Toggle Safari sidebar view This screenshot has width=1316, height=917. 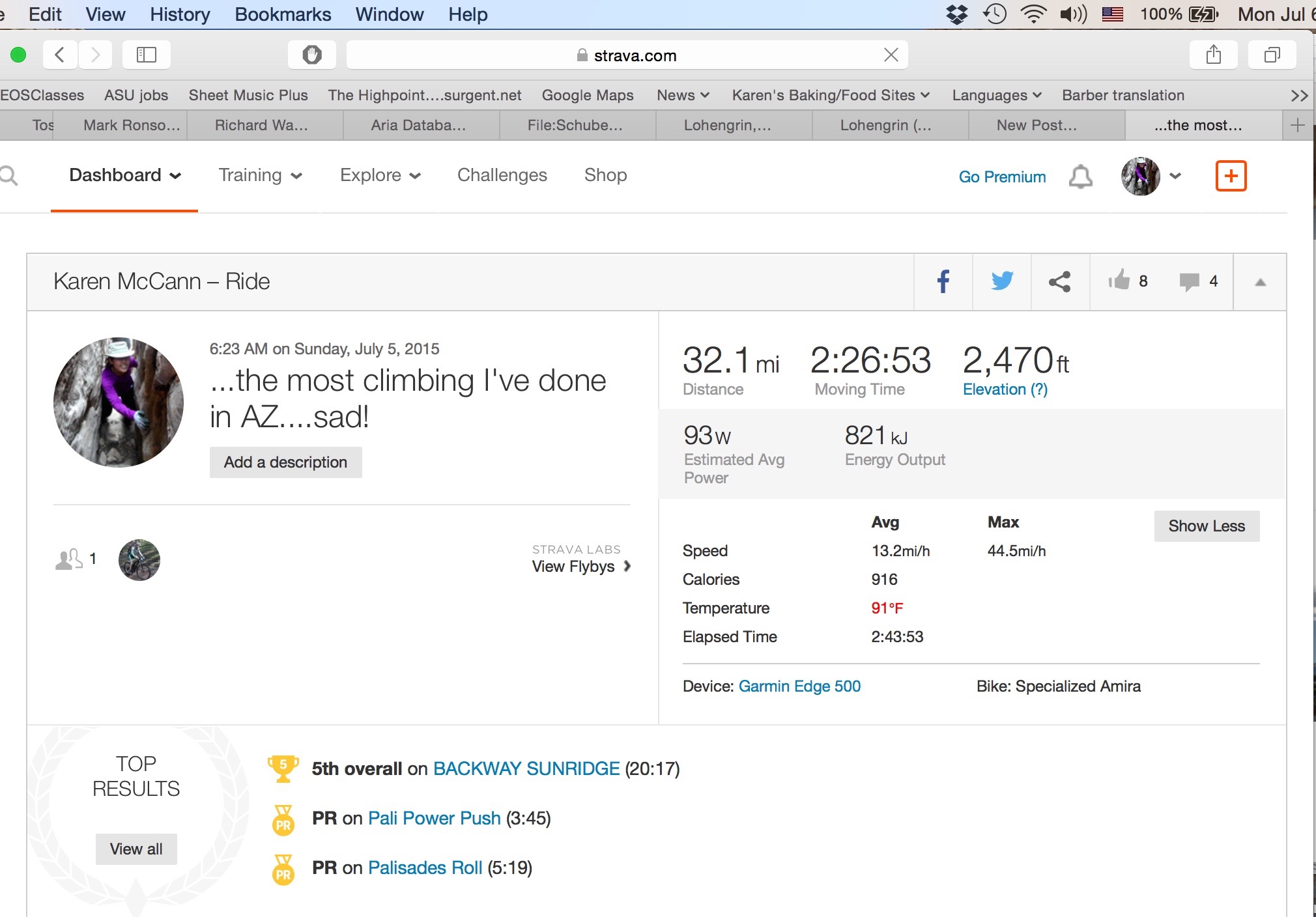point(146,55)
